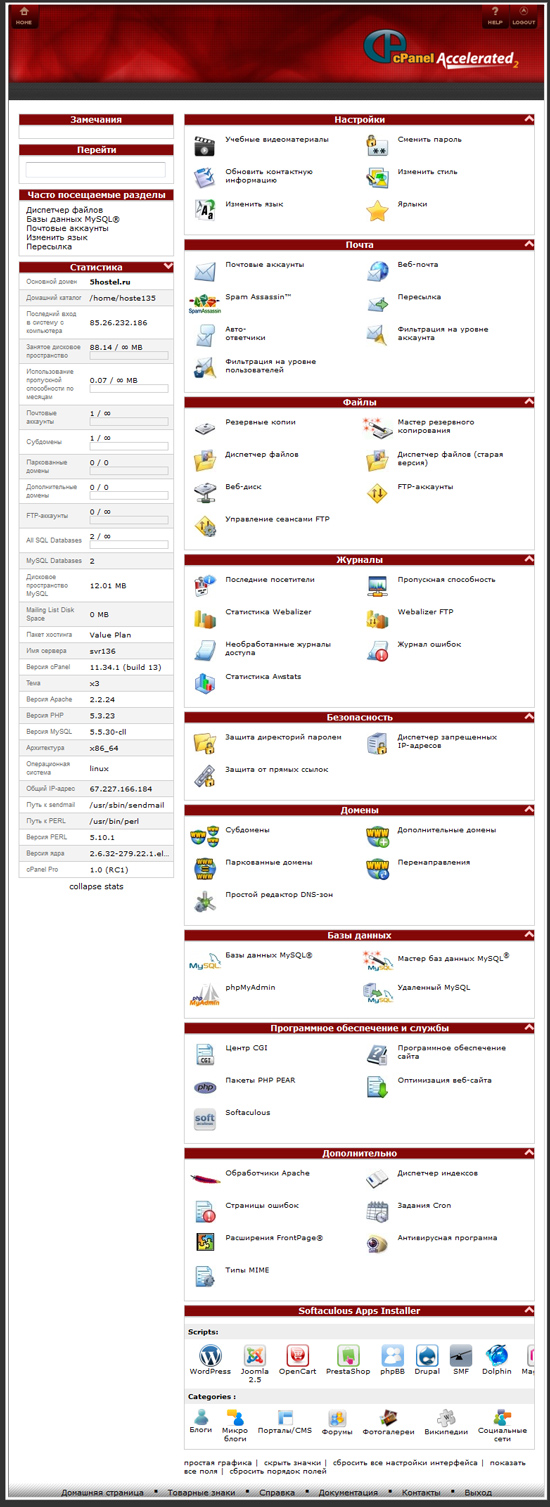Click the Spam Assassin icon

(x=205, y=303)
